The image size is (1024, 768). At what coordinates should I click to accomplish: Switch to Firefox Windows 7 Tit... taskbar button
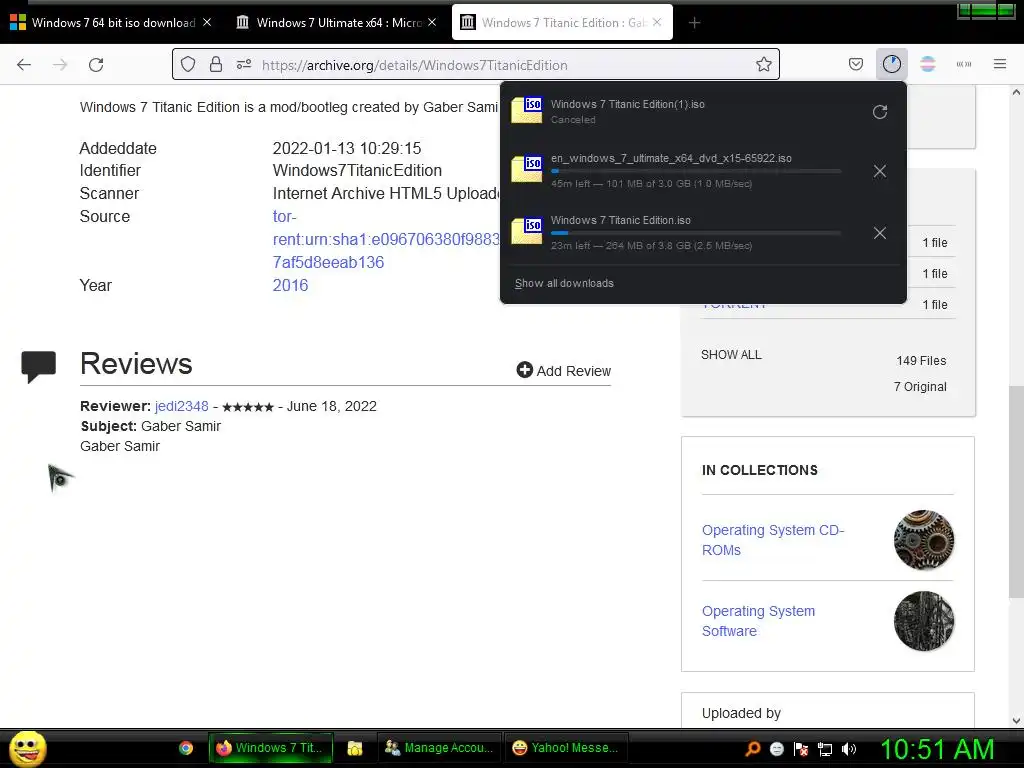coord(270,748)
